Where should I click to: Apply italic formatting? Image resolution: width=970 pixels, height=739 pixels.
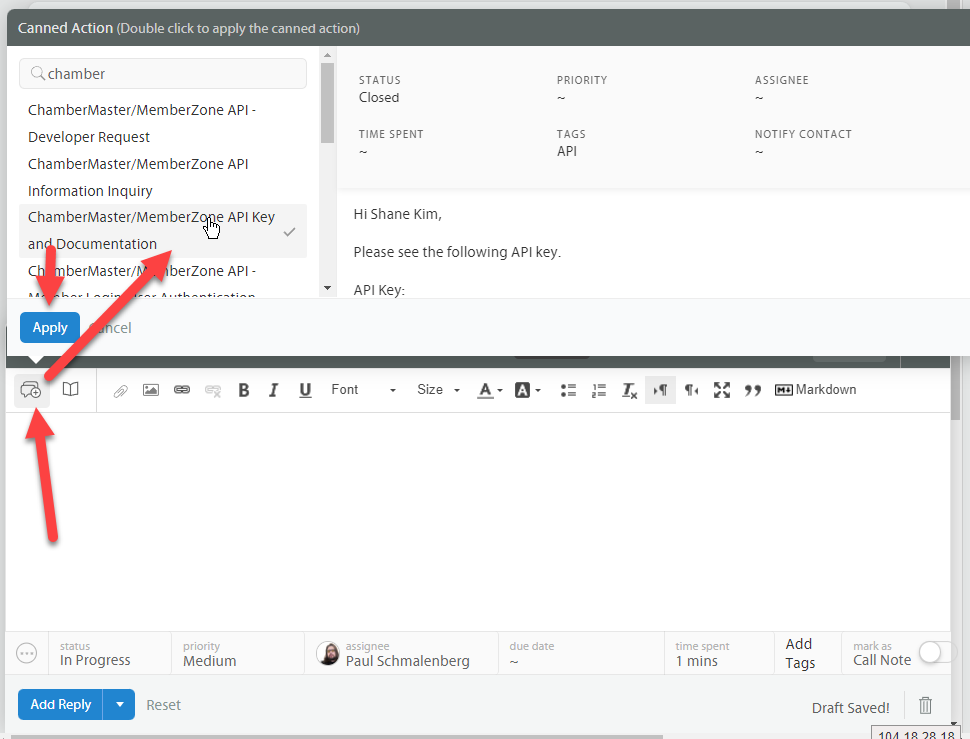pos(273,390)
